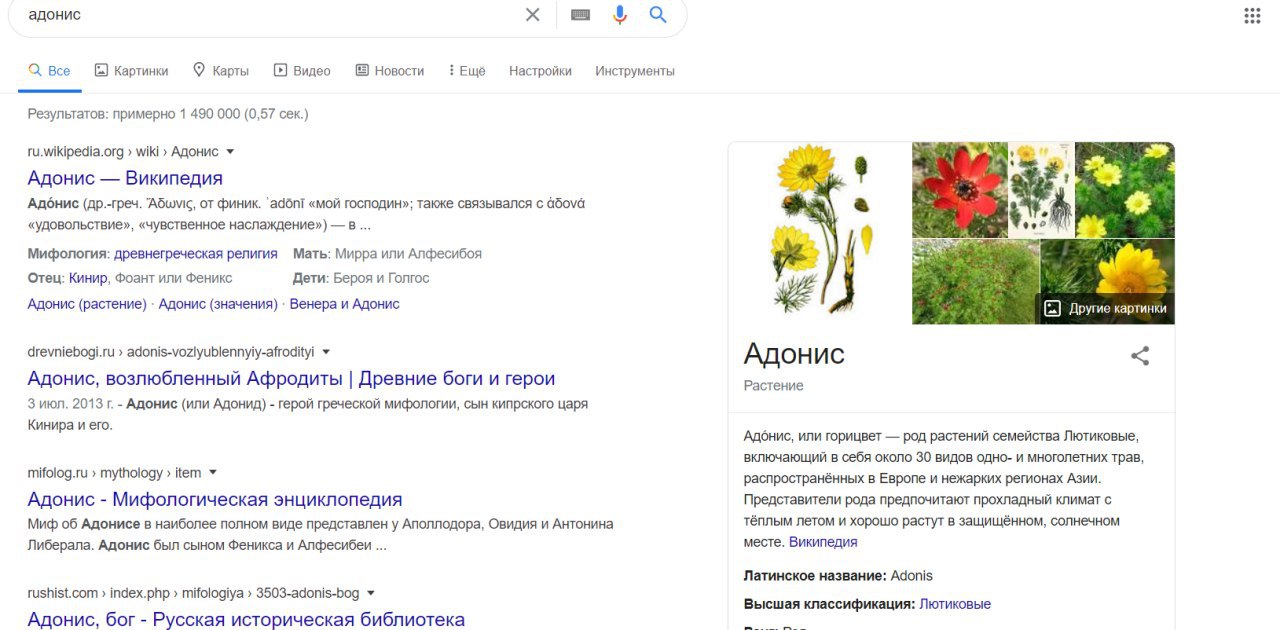Open Адонис, возлюбленный Афродиты result
Image resolution: width=1280 pixels, height=630 pixels.
point(291,379)
